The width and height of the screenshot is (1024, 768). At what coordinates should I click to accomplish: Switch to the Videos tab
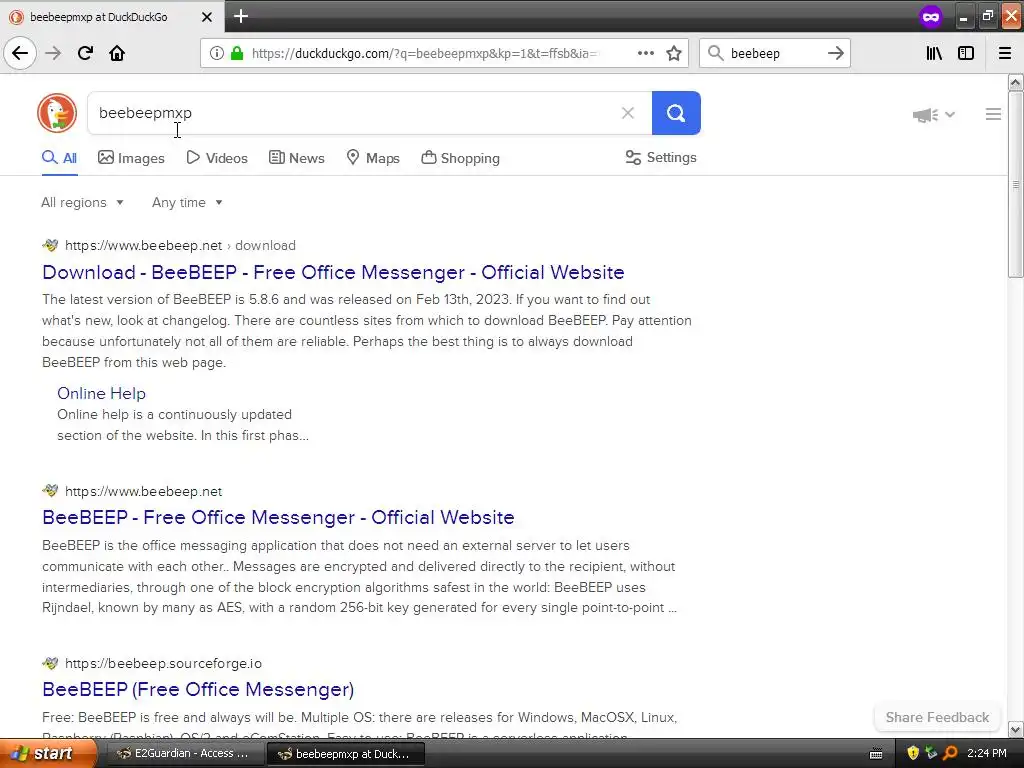217,158
